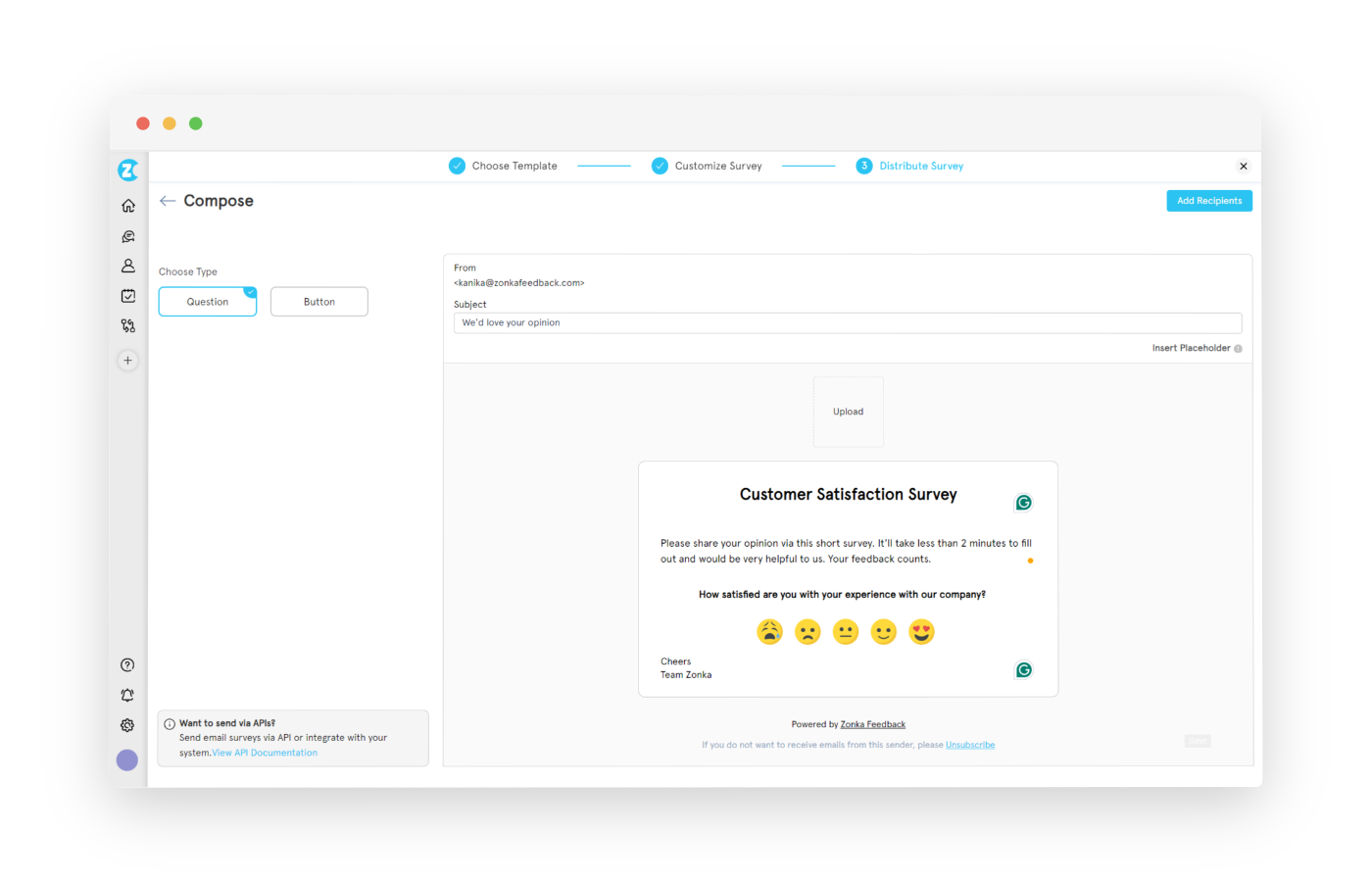
Task: Switch to the Customize Survey step
Action: [707, 166]
